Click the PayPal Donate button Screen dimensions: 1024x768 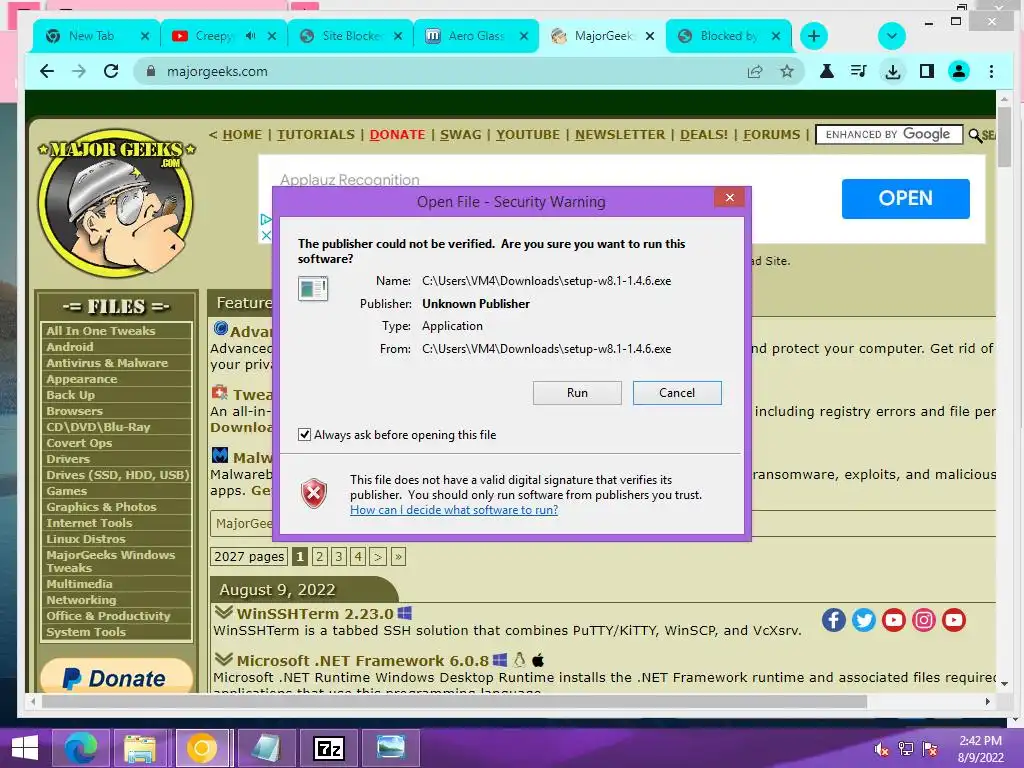(116, 677)
